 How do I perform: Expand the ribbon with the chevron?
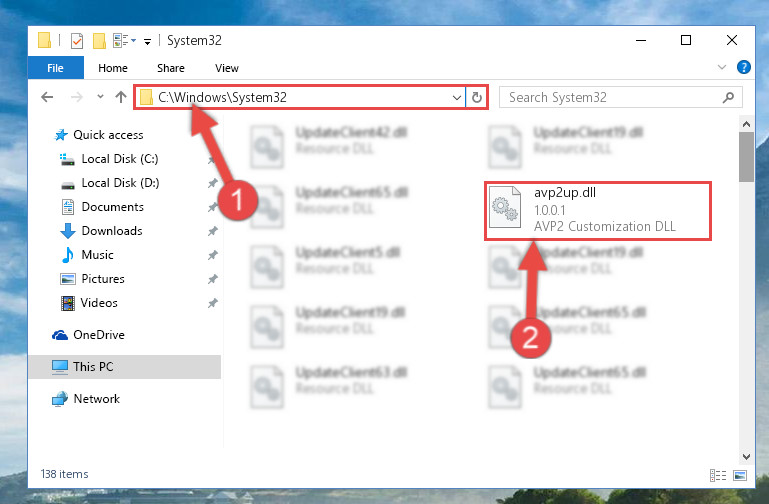pyautogui.click(x=721, y=67)
